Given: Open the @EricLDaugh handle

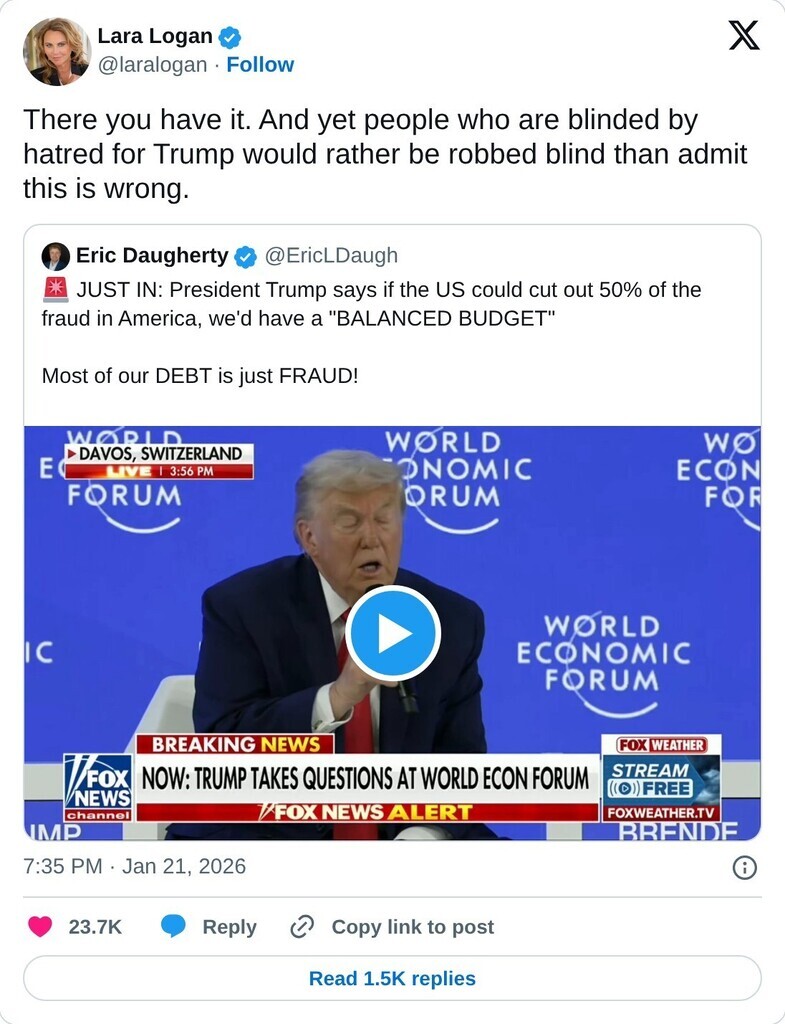Looking at the screenshot, I should click(331, 255).
